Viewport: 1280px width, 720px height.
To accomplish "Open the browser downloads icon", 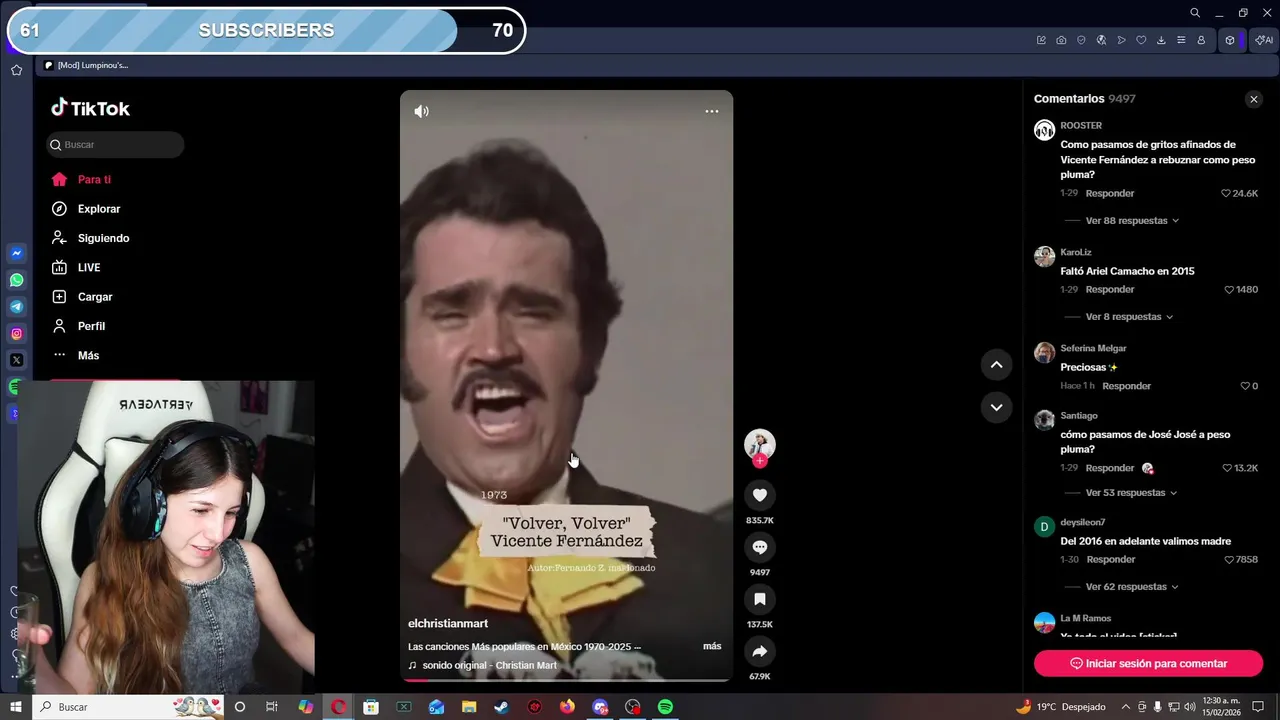I will (x=1161, y=40).
